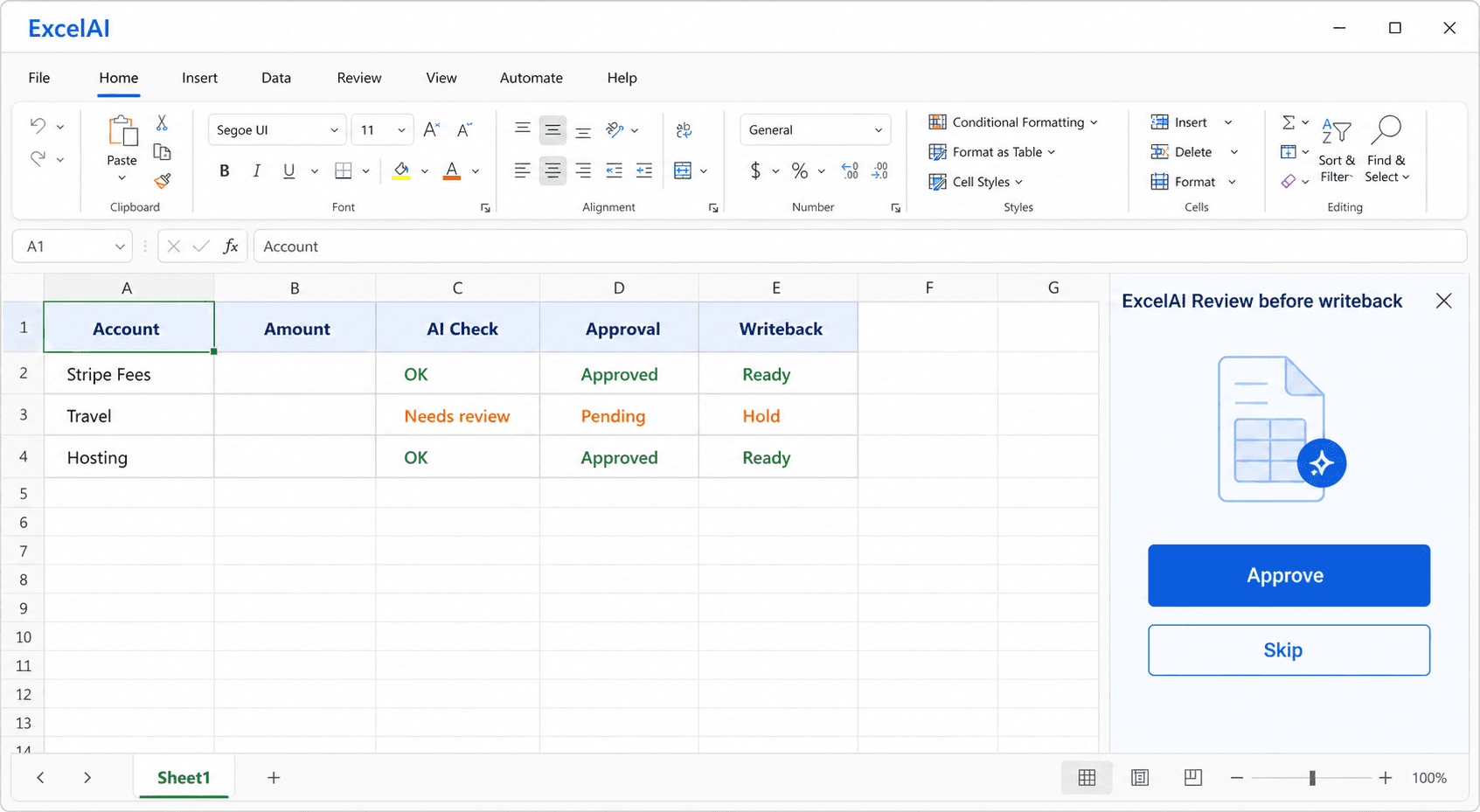Click the Undo arrow icon
Image resolution: width=1480 pixels, height=812 pixels.
click(x=38, y=125)
